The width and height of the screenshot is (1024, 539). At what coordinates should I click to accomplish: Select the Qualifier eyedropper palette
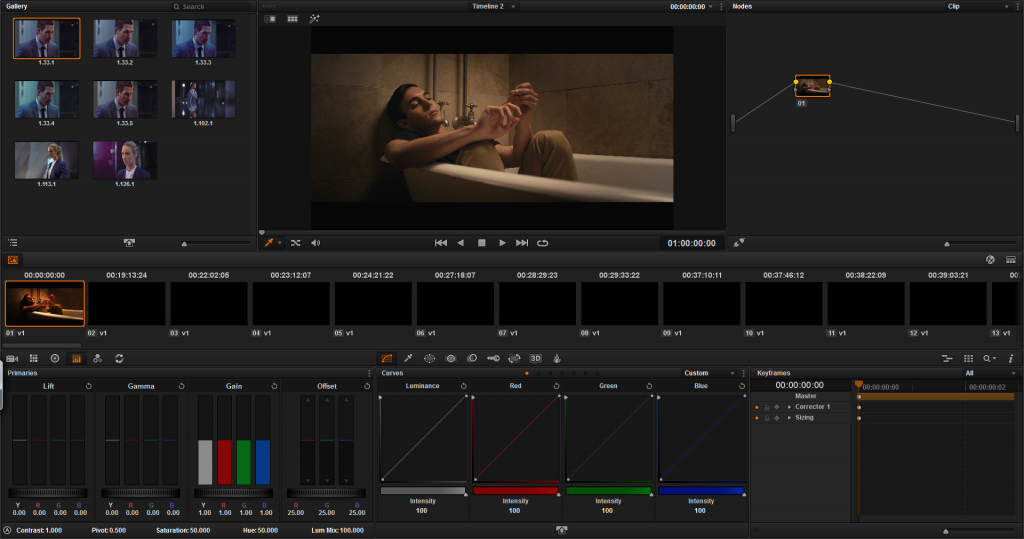pos(408,358)
